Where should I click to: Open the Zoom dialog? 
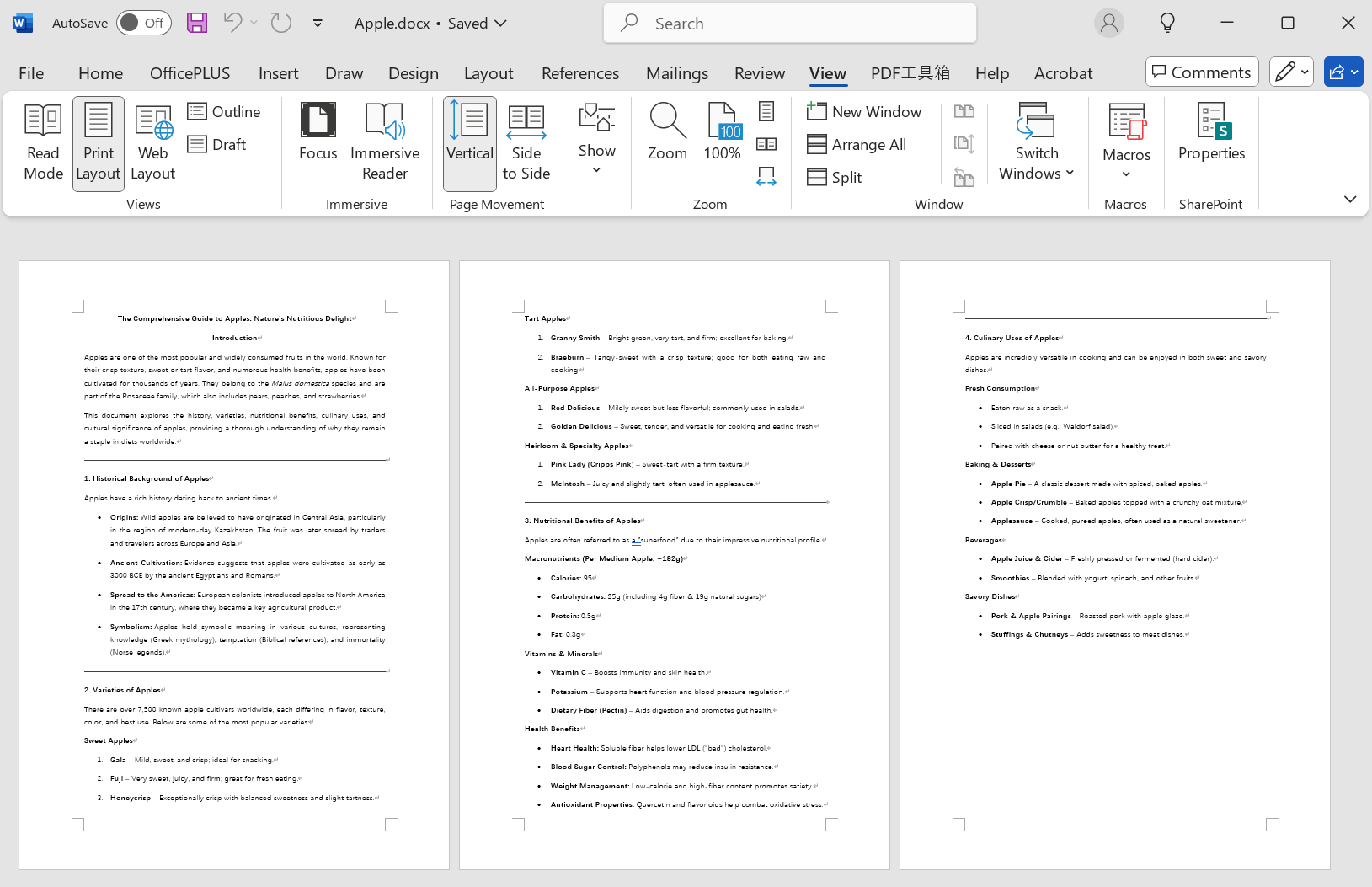667,133
